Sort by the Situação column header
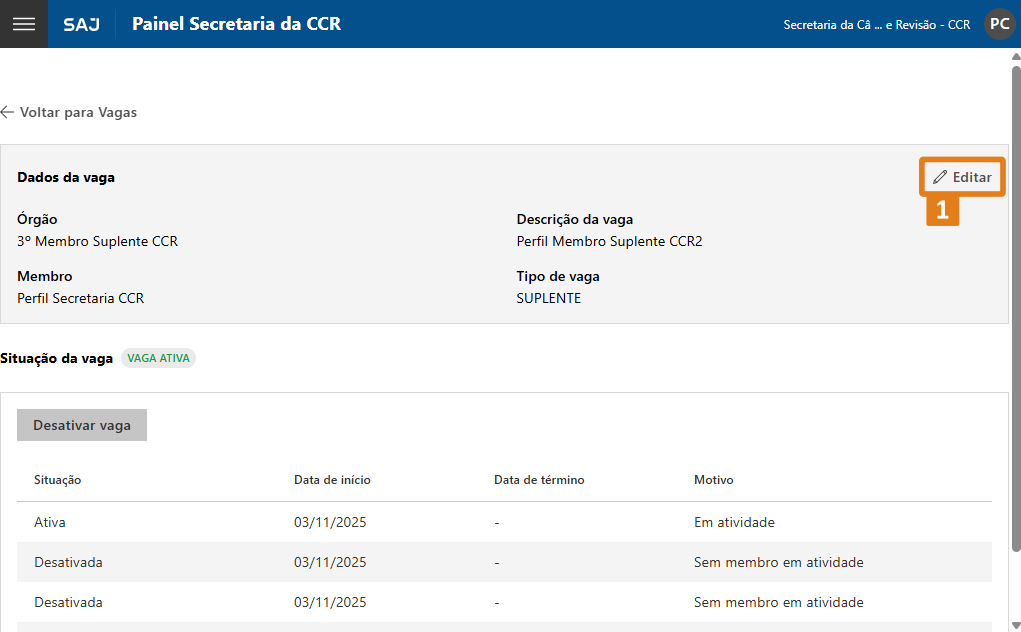 (x=58, y=480)
